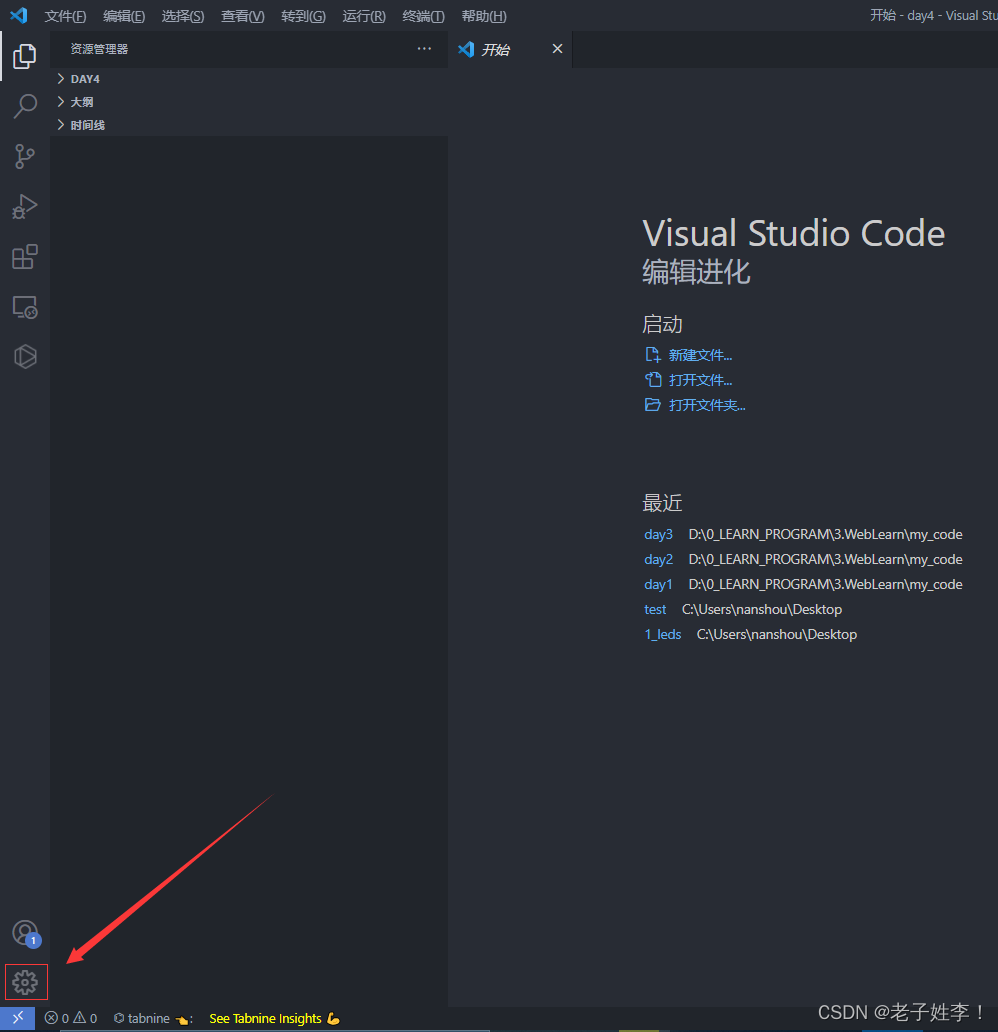
Task: Expand the 时间线 timeline section
Action: click(249, 125)
